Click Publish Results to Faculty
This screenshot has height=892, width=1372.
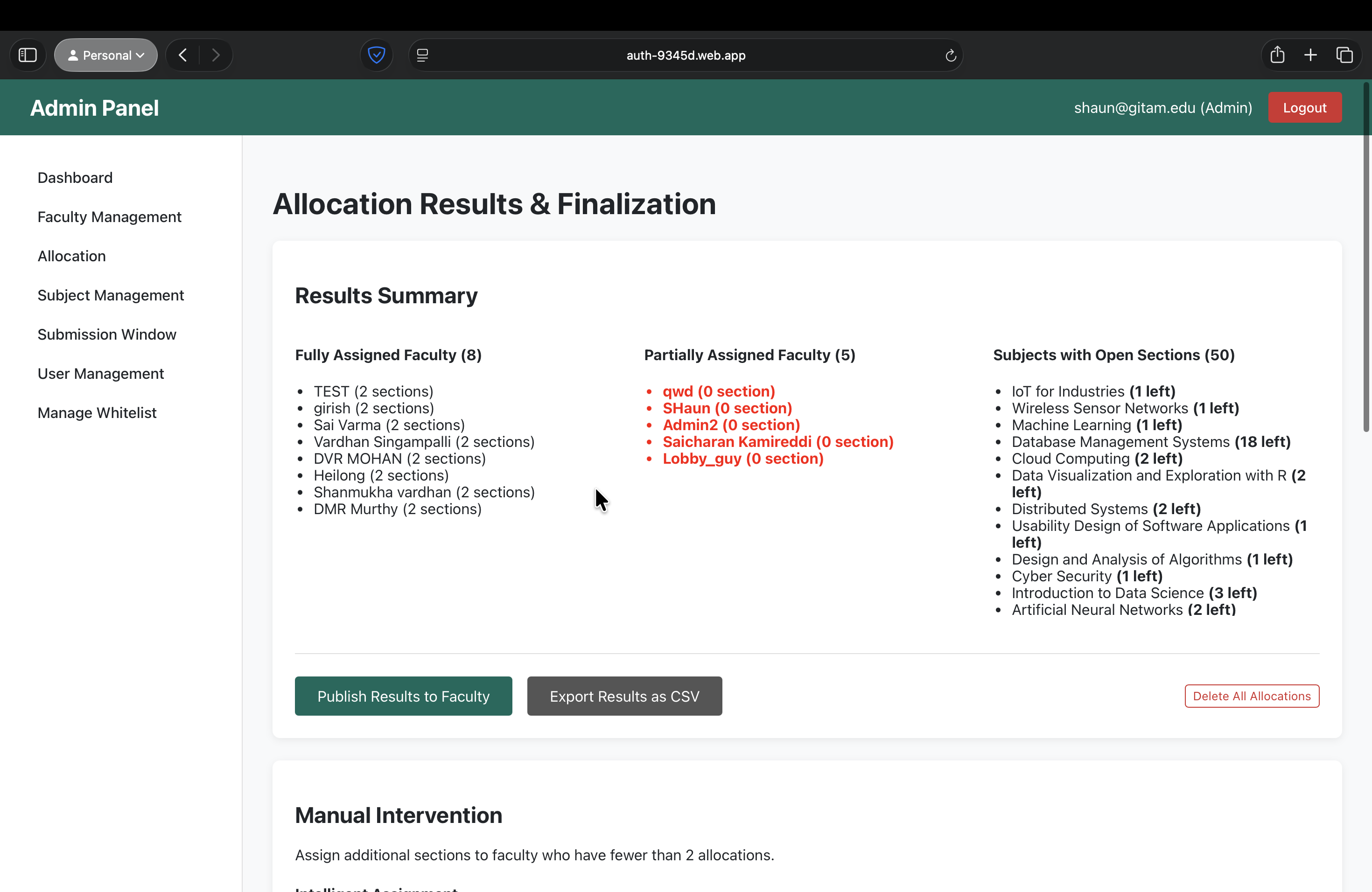(403, 696)
